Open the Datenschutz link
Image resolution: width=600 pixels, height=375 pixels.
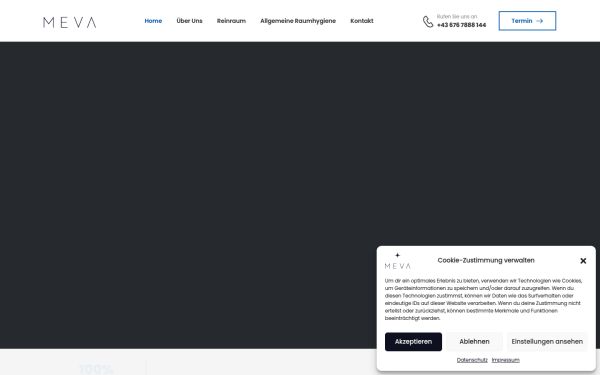coord(472,360)
